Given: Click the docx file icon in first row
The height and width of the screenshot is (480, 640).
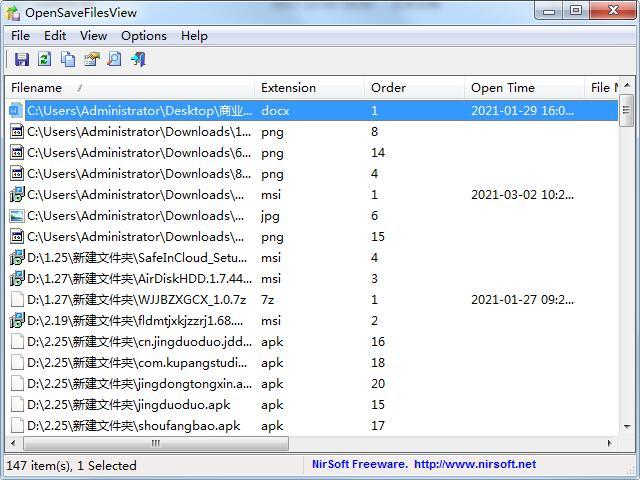Looking at the screenshot, I should click(16, 111).
